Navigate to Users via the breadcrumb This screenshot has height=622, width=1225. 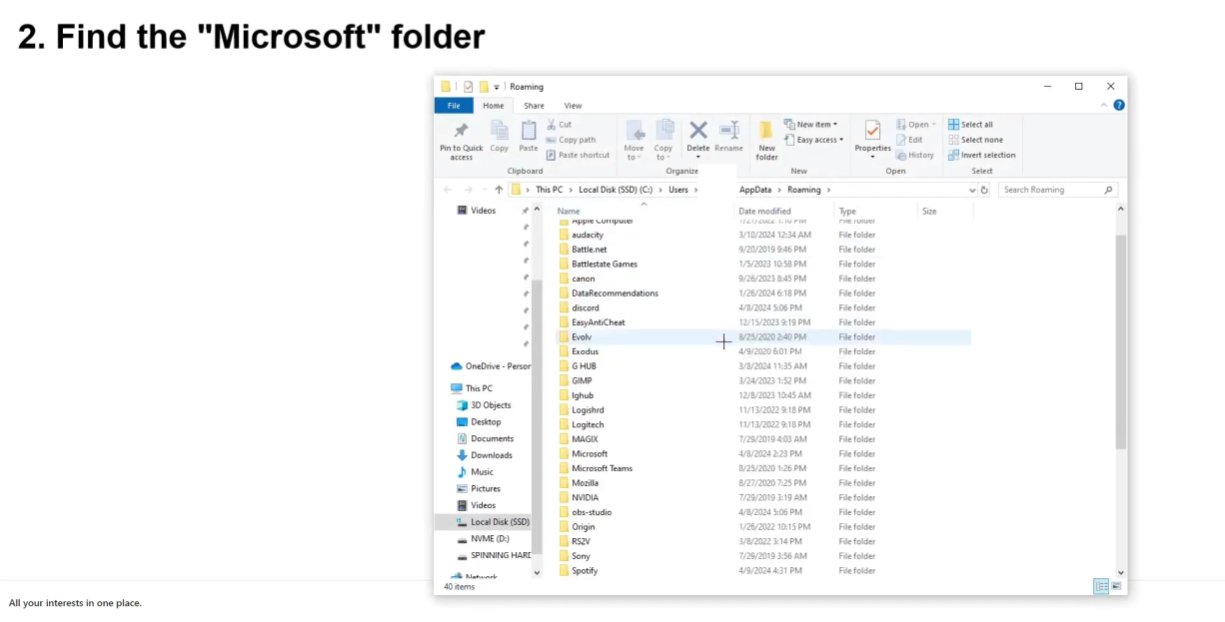(x=680, y=189)
